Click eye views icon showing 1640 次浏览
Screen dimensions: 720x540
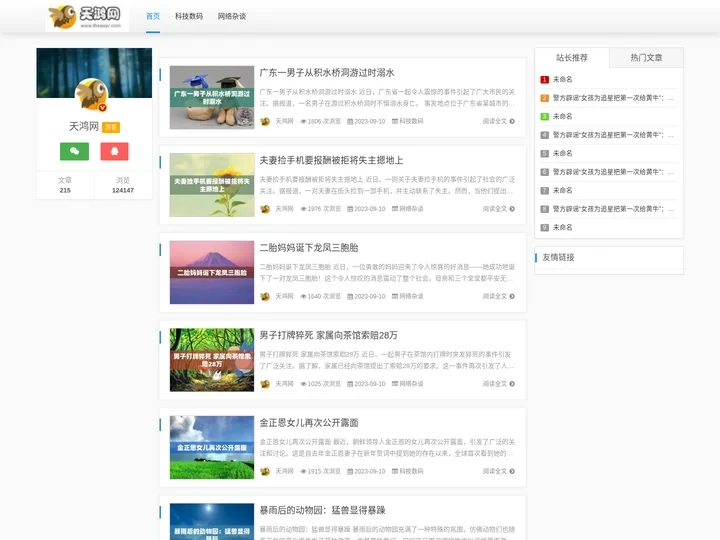pyautogui.click(x=303, y=296)
